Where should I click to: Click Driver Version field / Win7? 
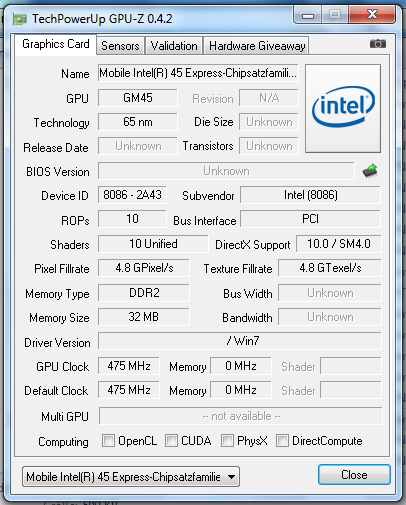coord(240,341)
